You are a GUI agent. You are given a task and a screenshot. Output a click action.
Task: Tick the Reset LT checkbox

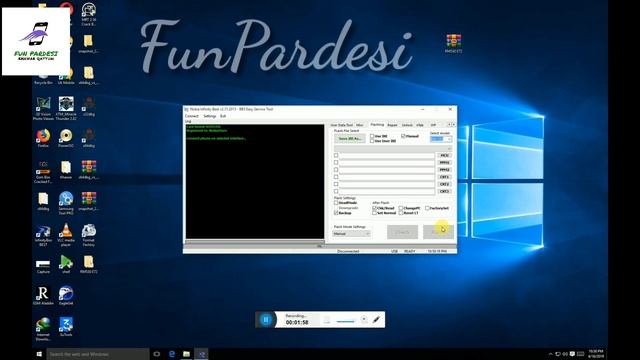tap(401, 213)
